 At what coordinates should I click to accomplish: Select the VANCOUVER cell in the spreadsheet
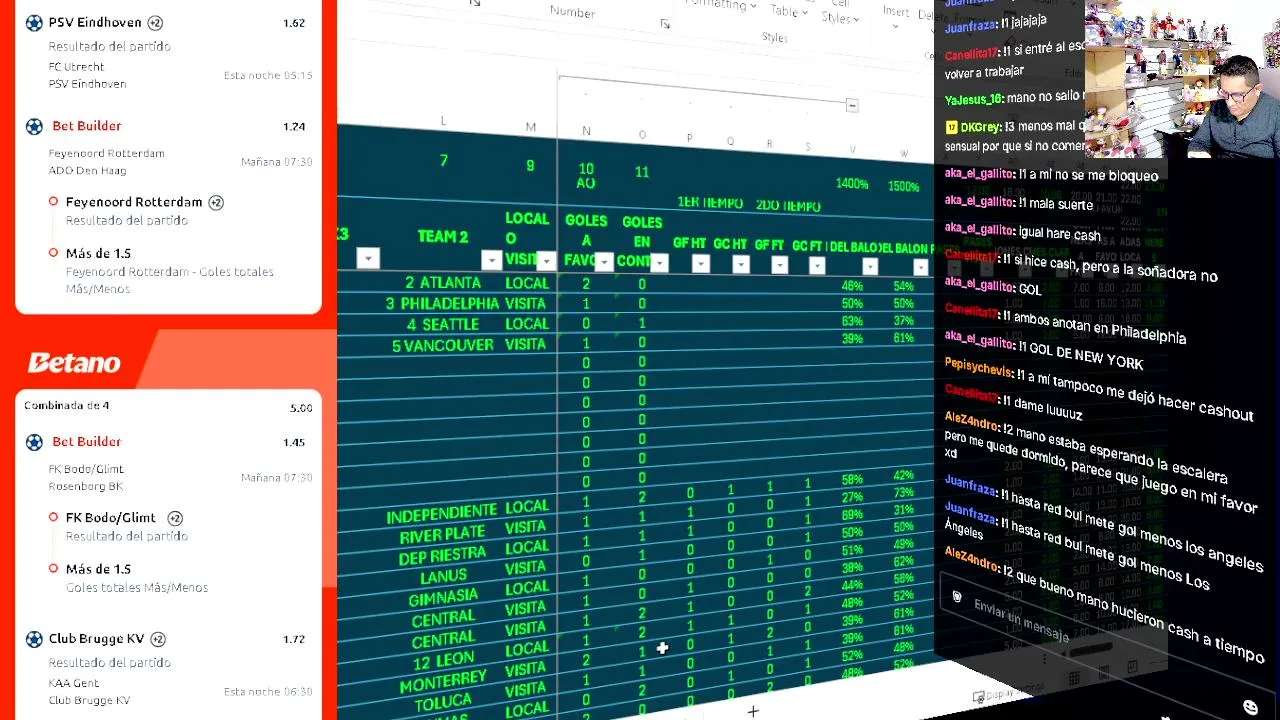coord(443,345)
